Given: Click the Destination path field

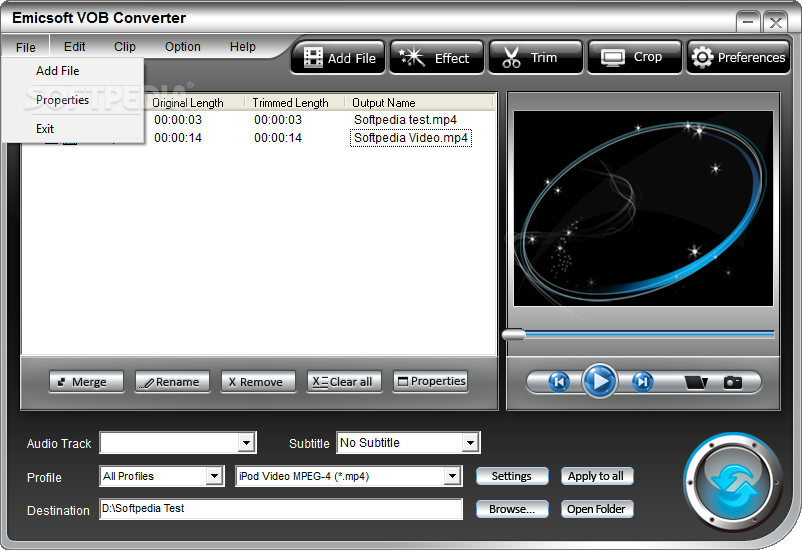Looking at the screenshot, I should coord(281,509).
